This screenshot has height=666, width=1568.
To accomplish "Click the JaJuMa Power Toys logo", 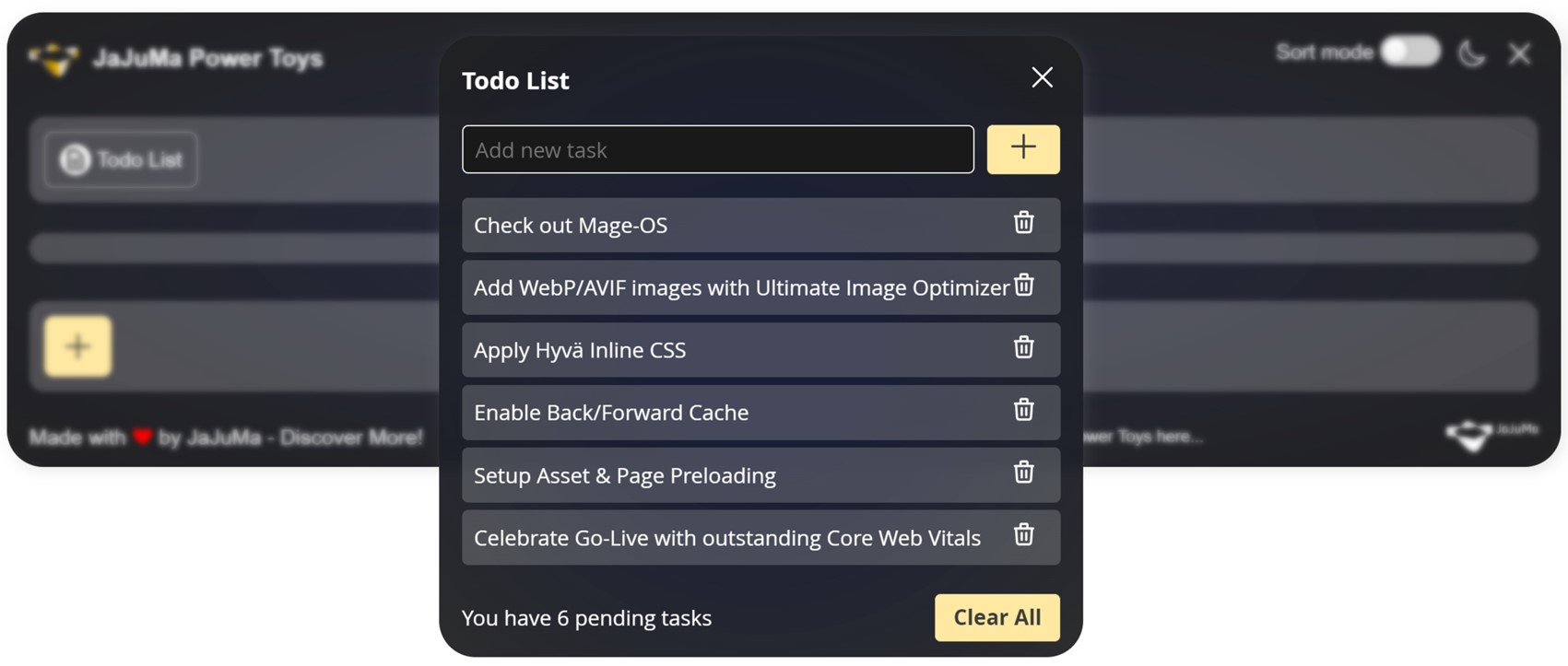I will click(x=53, y=59).
